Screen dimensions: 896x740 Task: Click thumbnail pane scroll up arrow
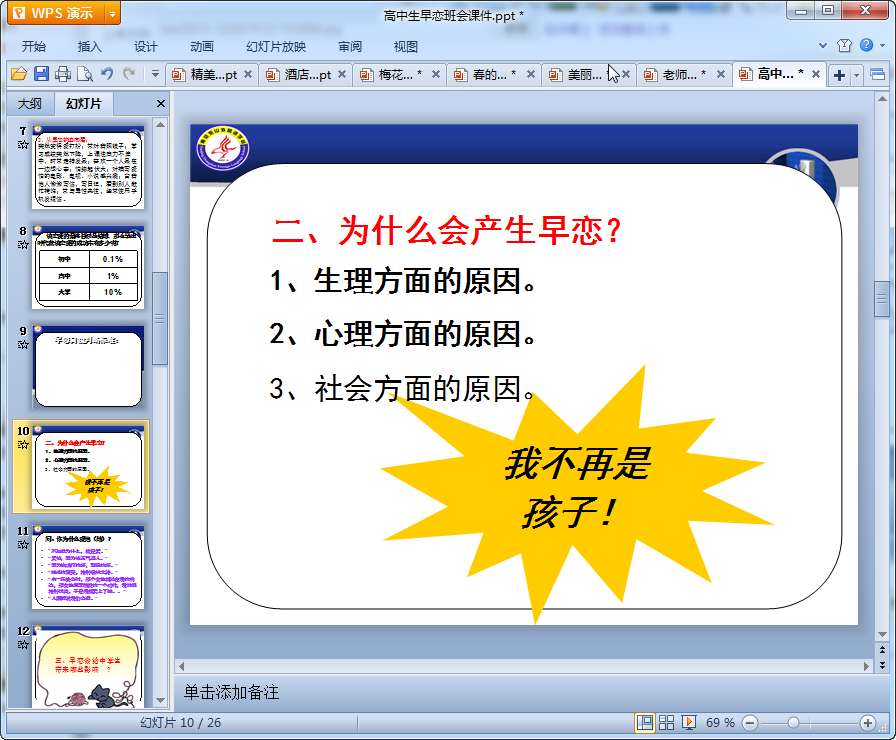(160, 125)
